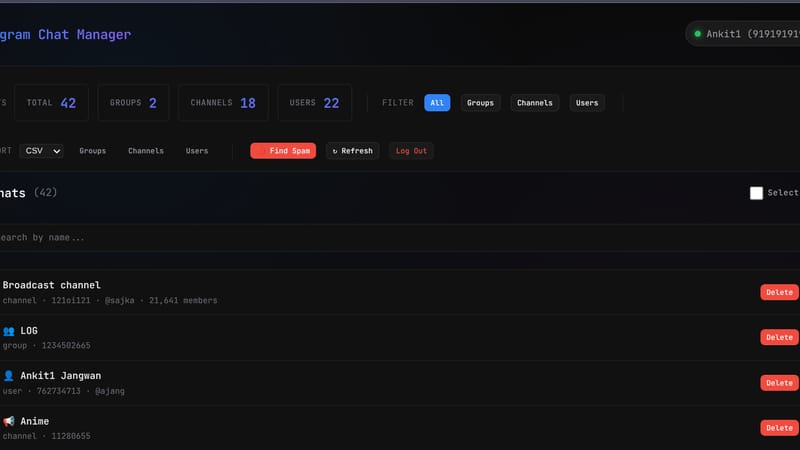This screenshot has height=450, width=800.
Task: Click the 21,641 members text
Action: click(183, 301)
